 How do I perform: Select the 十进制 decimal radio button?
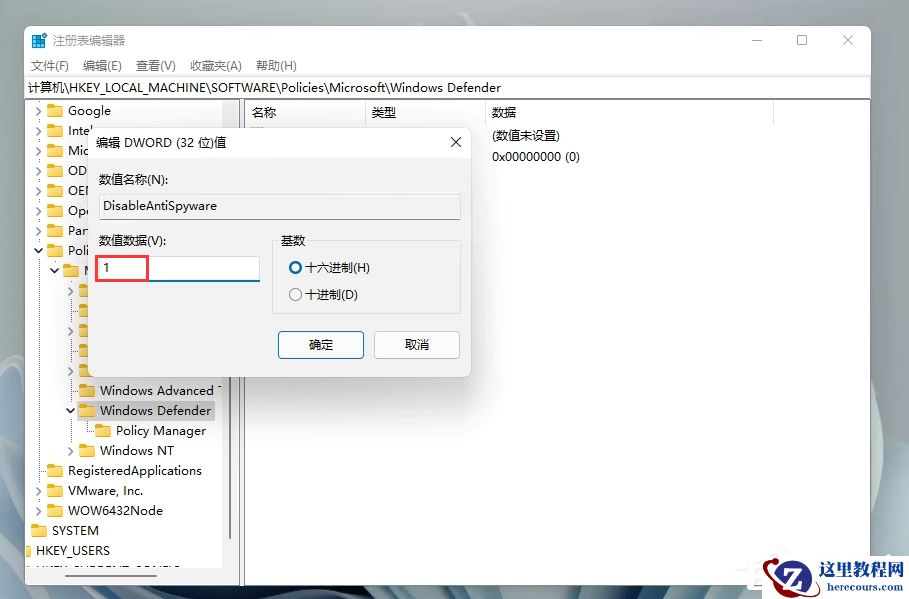295,294
